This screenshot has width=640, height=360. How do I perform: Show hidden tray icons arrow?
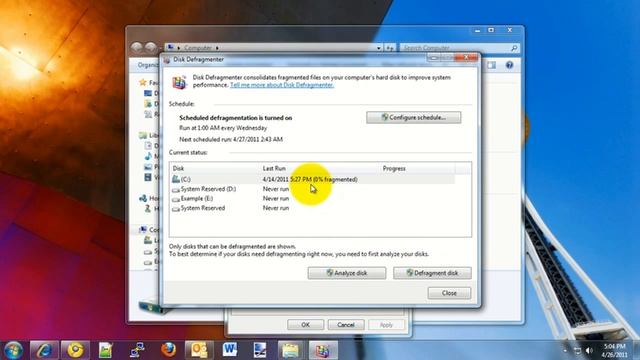(565, 351)
